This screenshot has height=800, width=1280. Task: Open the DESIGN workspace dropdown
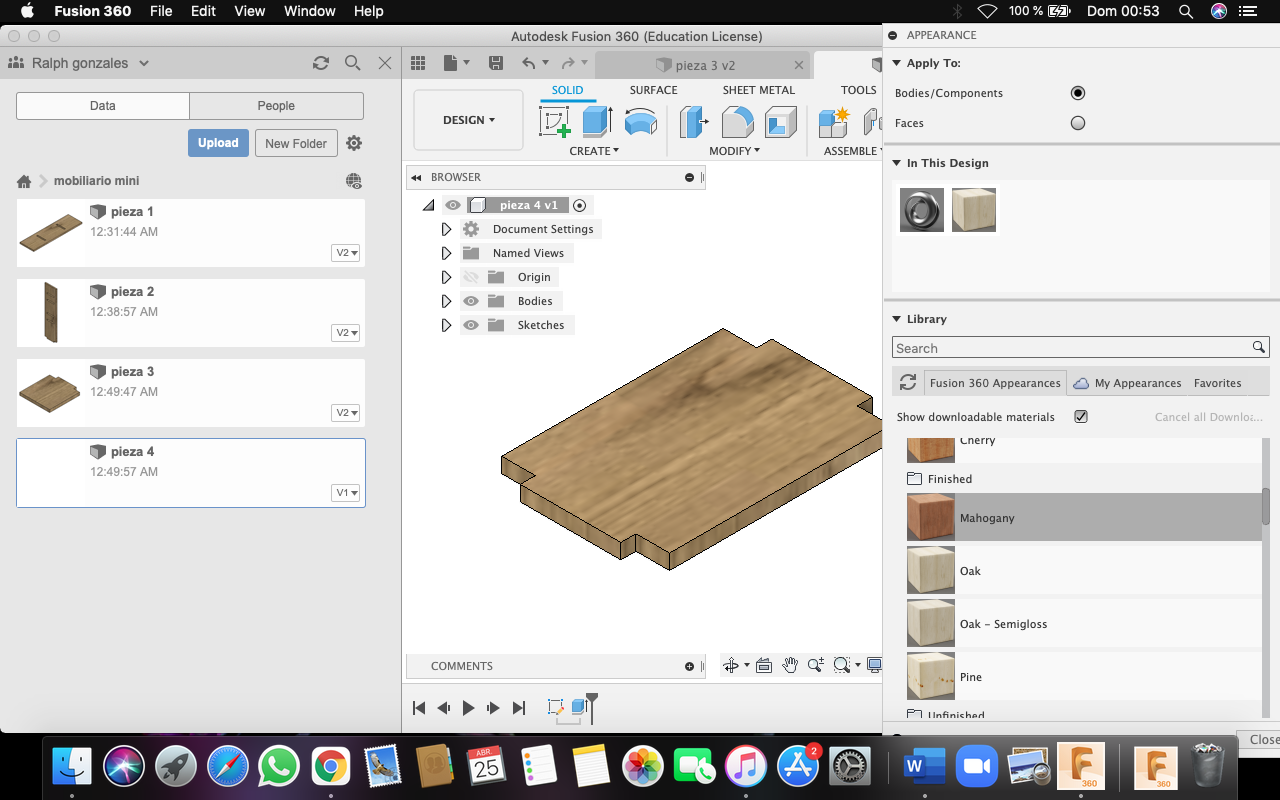coord(468,120)
